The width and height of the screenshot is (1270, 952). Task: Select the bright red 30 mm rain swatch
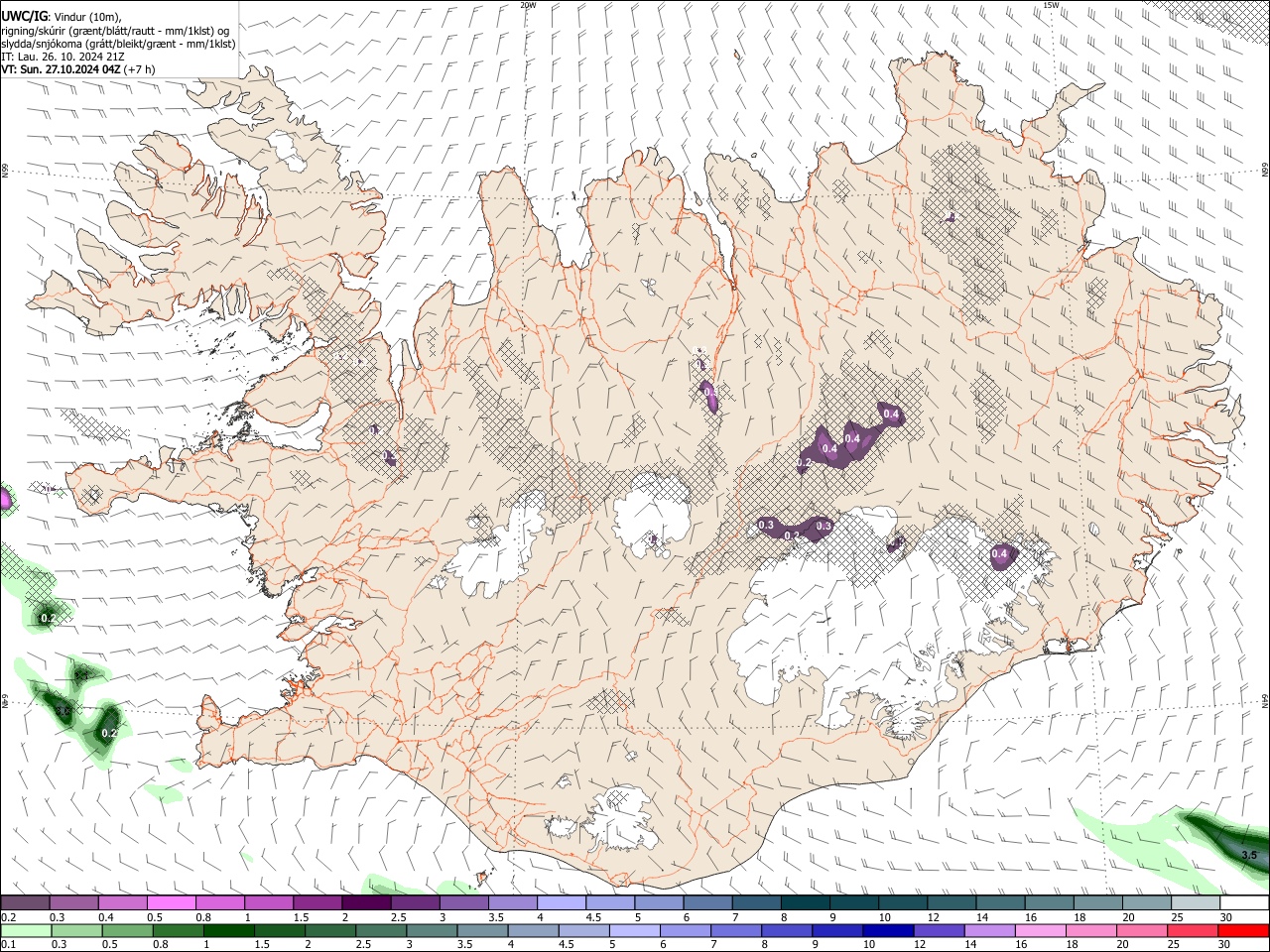point(1244,930)
